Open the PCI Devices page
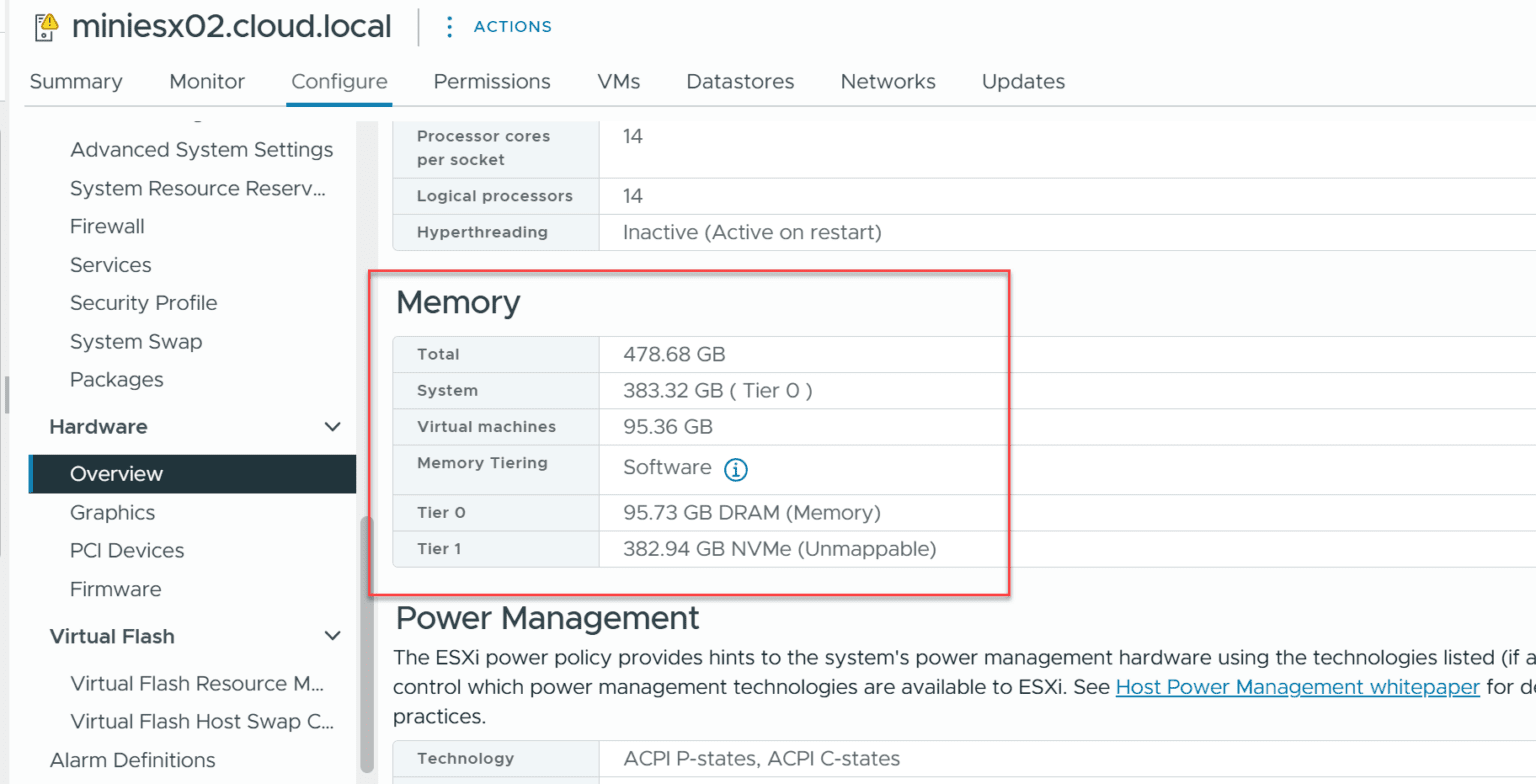Screen dimensions: 1536x784 126,550
